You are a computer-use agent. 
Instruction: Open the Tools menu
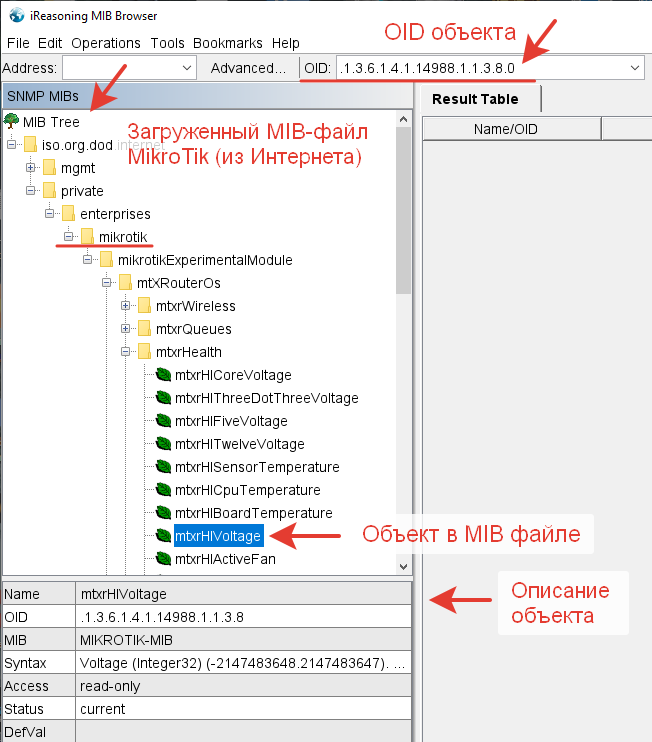click(x=167, y=43)
